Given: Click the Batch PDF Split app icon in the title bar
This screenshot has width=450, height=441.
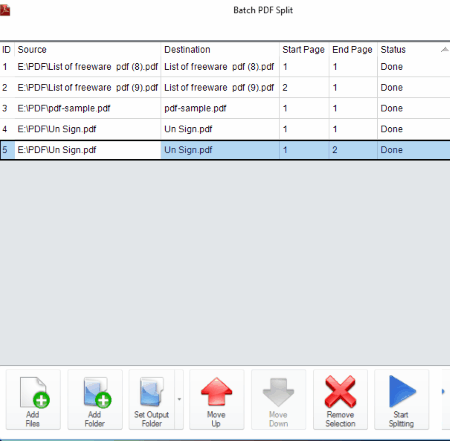Looking at the screenshot, I should click(5, 10).
